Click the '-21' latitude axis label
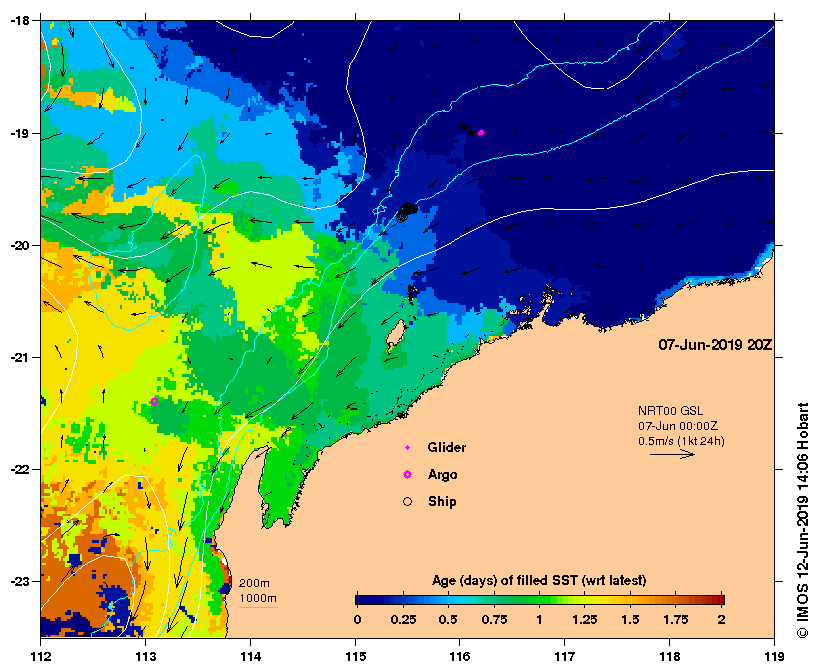This screenshot has width=818, height=672. coord(19,357)
